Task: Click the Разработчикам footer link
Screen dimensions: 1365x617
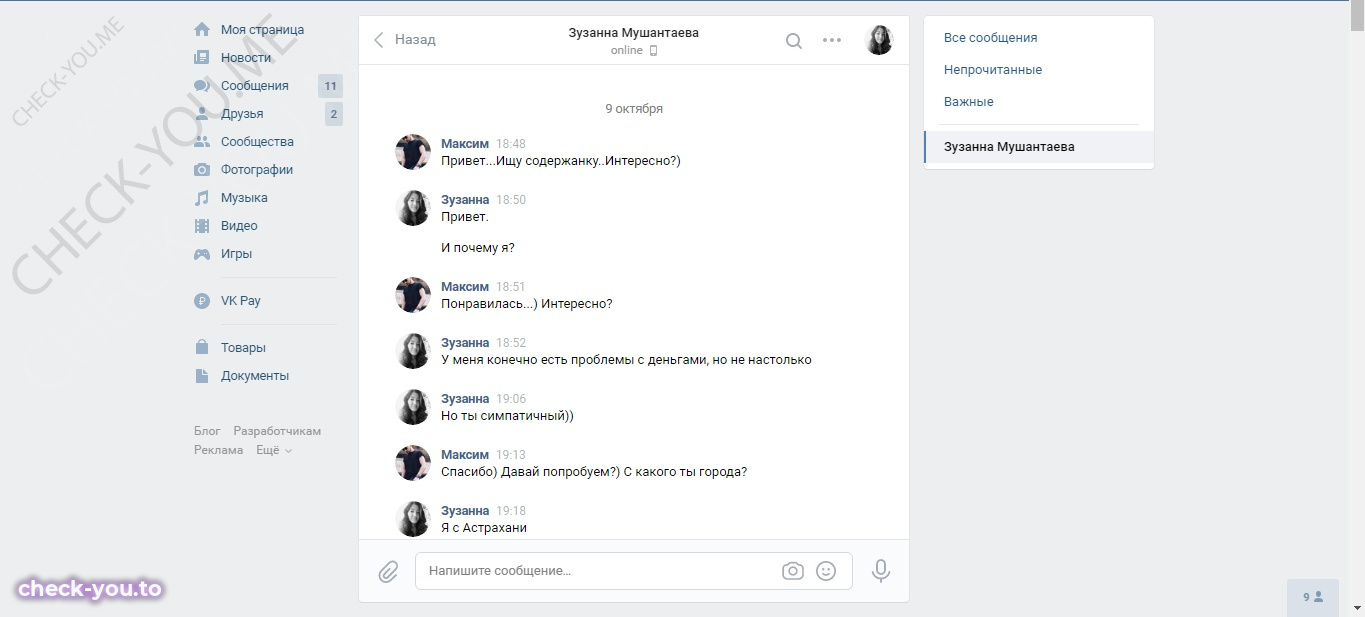Action: tap(277, 431)
